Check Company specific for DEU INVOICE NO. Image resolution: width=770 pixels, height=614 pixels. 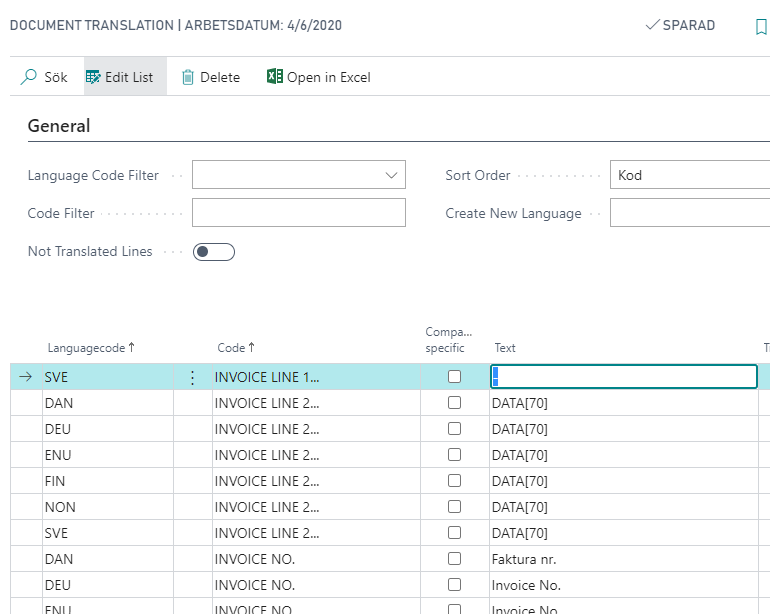[x=454, y=585]
